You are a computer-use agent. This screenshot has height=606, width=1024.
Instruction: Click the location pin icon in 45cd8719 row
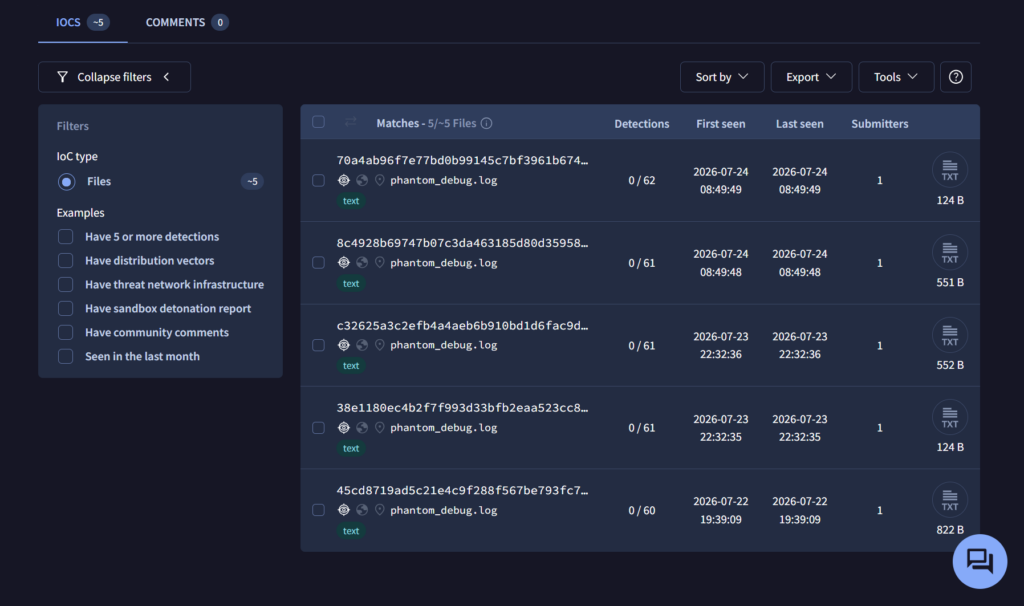pos(379,510)
